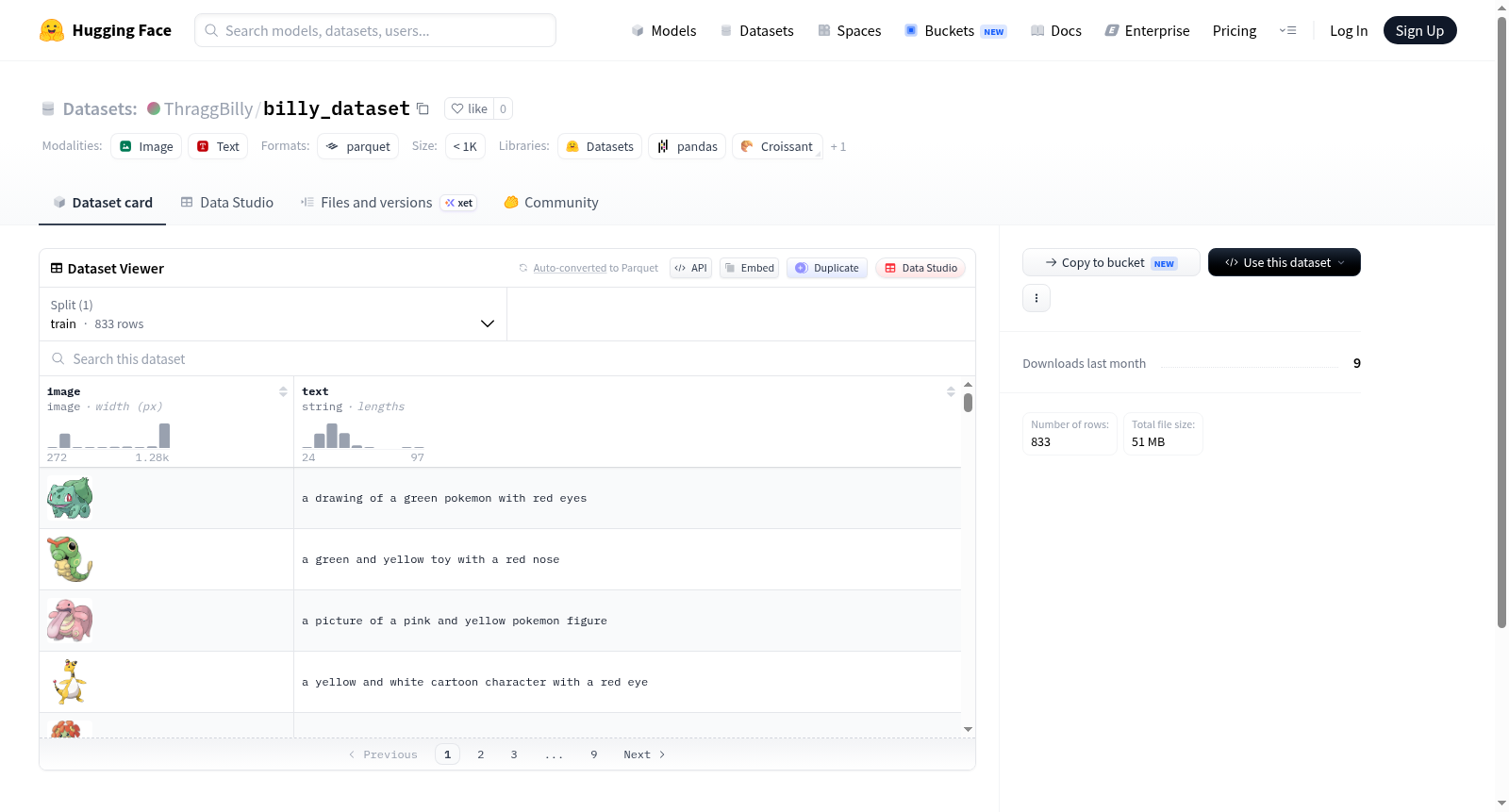
Task: Open the Community tab
Action: 552,203
